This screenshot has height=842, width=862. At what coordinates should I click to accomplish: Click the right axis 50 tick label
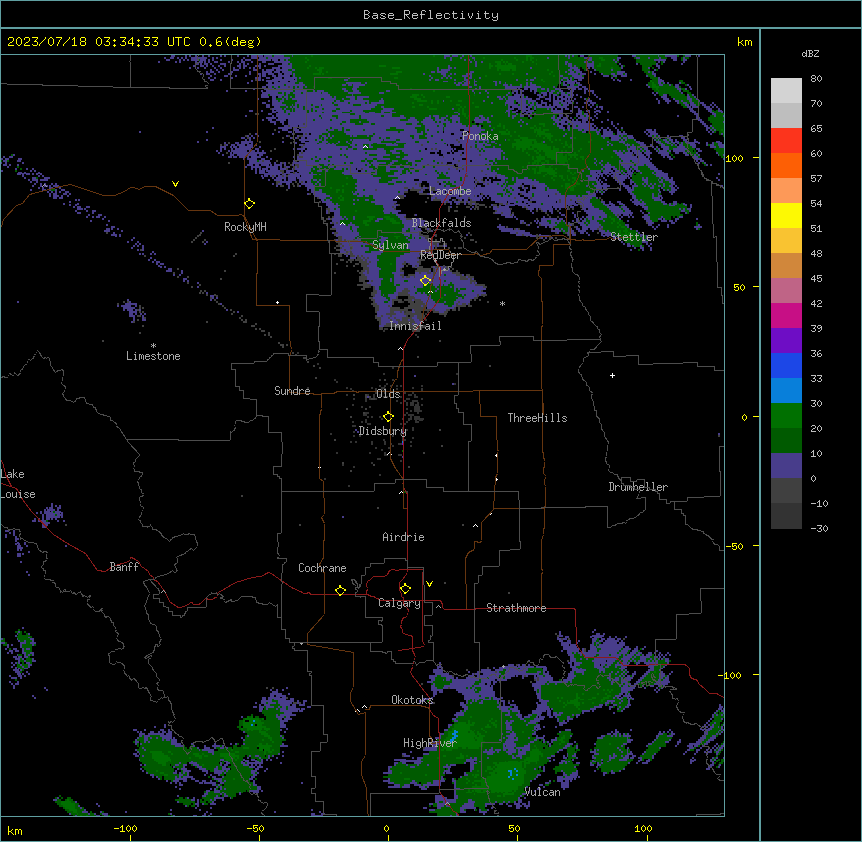coord(739,287)
